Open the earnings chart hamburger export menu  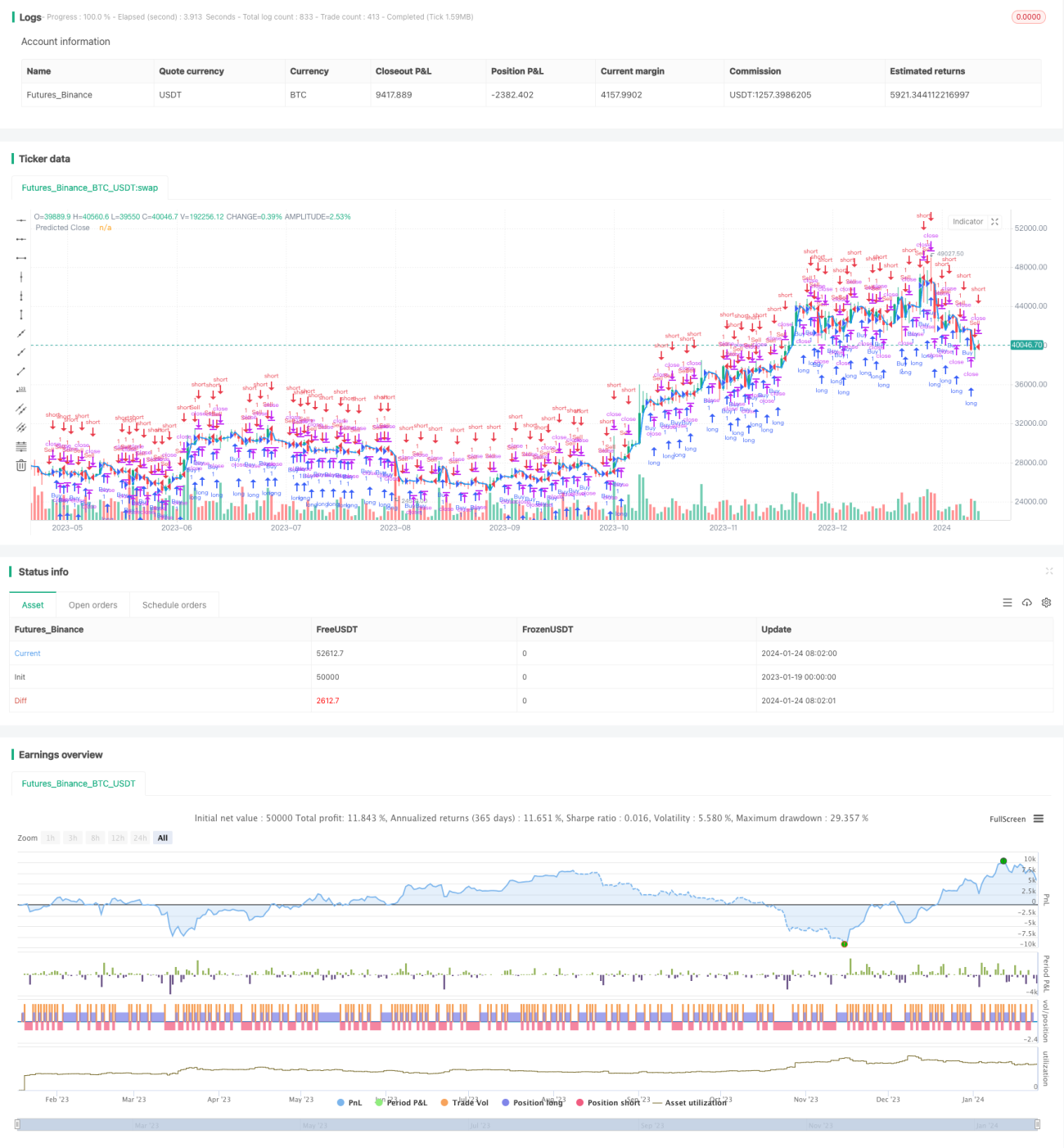pos(1039,819)
